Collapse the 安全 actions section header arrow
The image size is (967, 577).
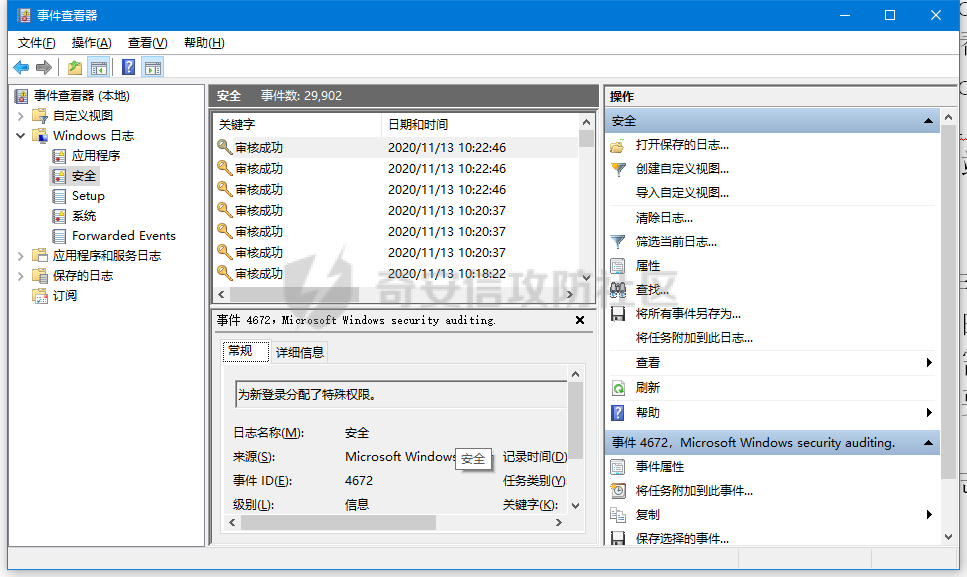tap(928, 121)
